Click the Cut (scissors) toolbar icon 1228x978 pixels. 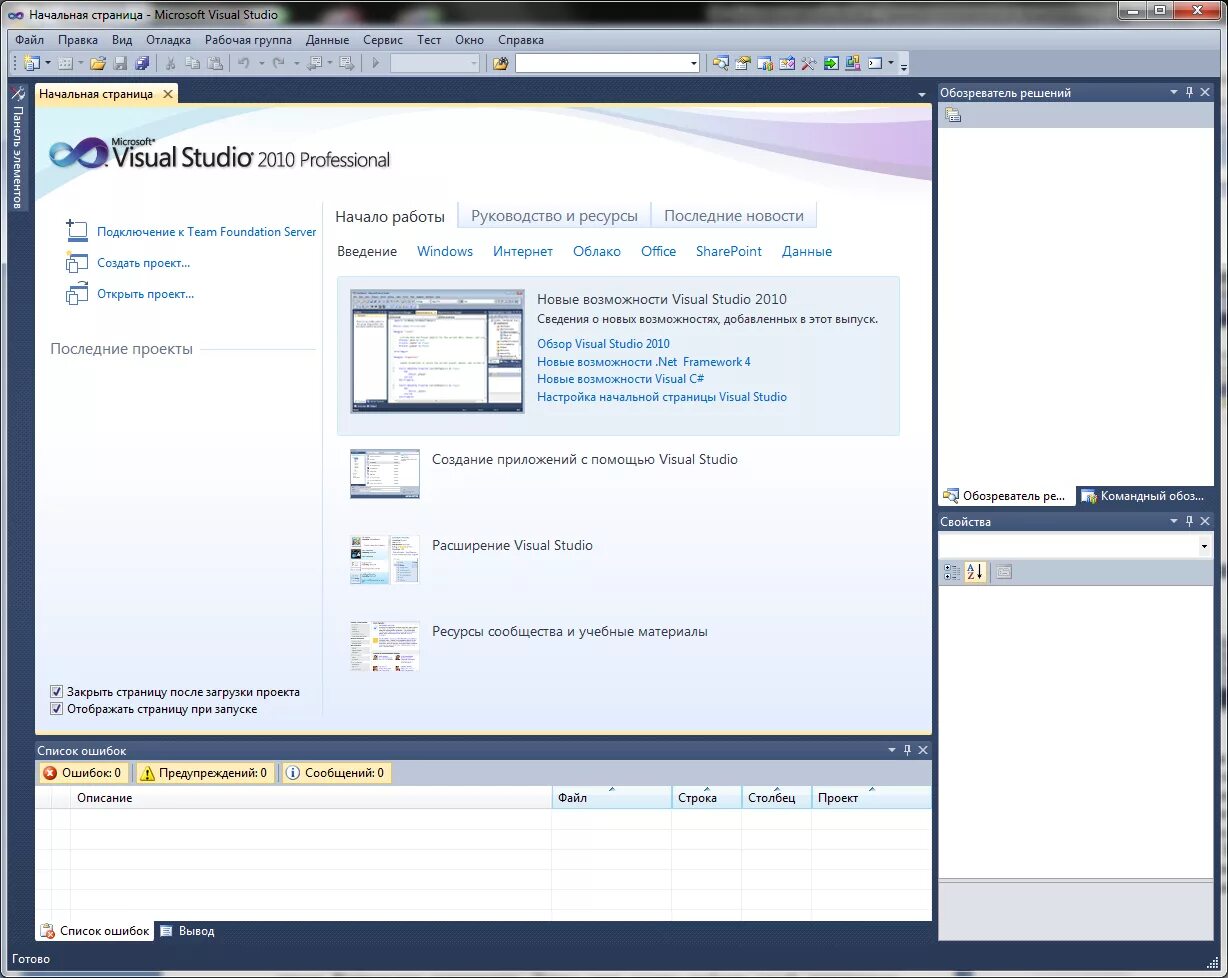coord(170,63)
